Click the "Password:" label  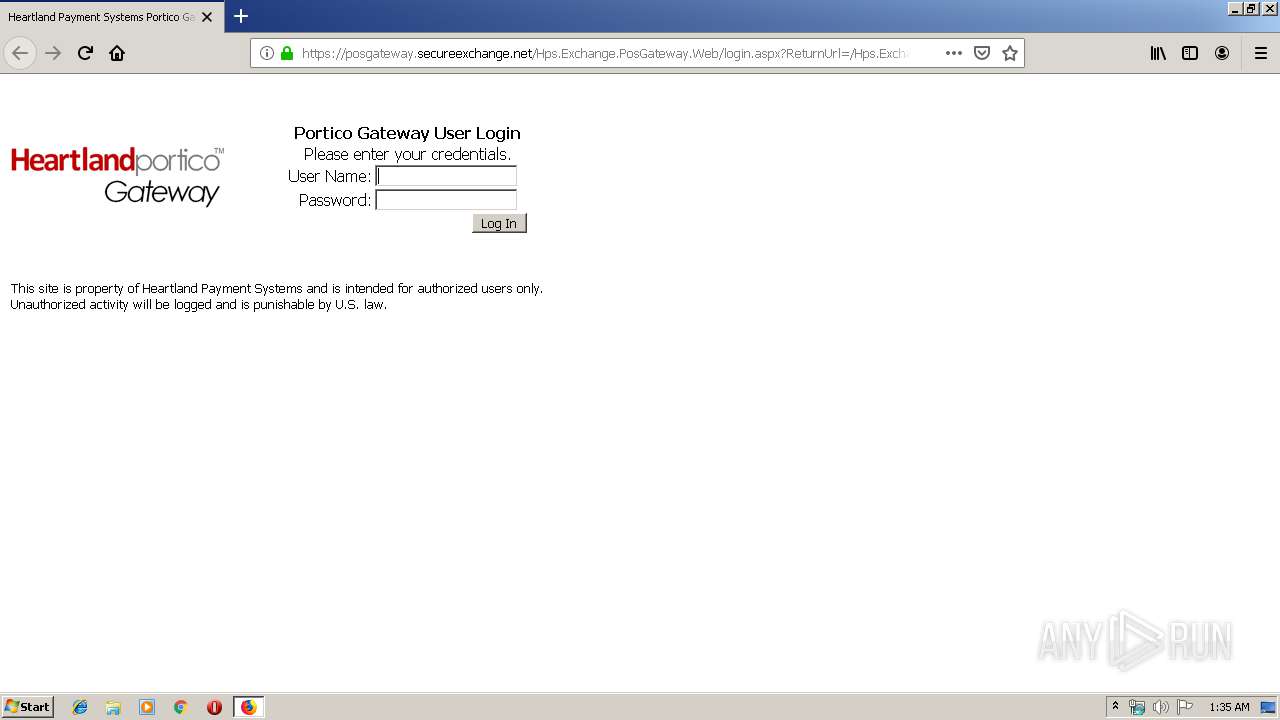coord(335,200)
